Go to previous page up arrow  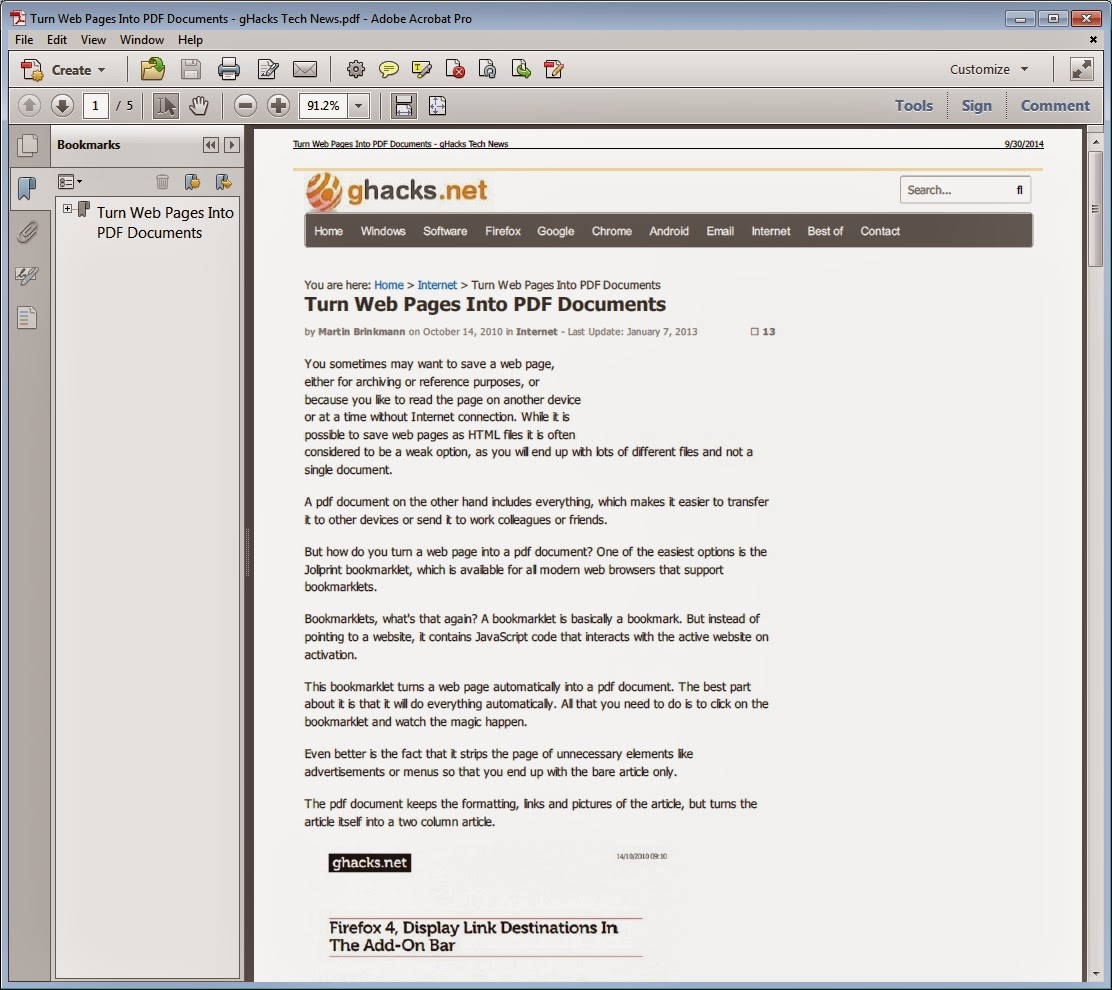click(x=29, y=106)
